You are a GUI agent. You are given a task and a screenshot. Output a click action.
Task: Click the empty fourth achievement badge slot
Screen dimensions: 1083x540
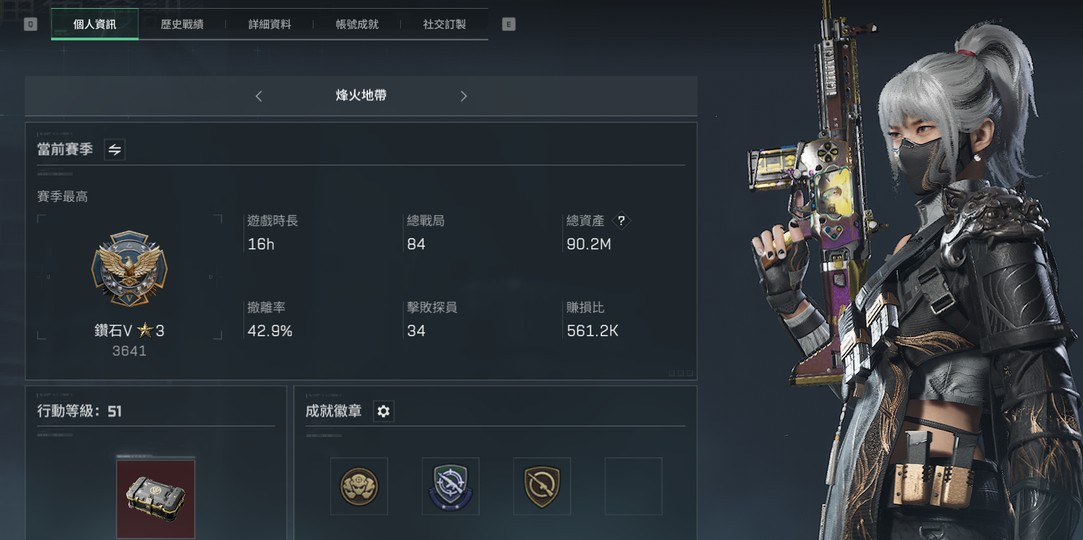point(633,486)
